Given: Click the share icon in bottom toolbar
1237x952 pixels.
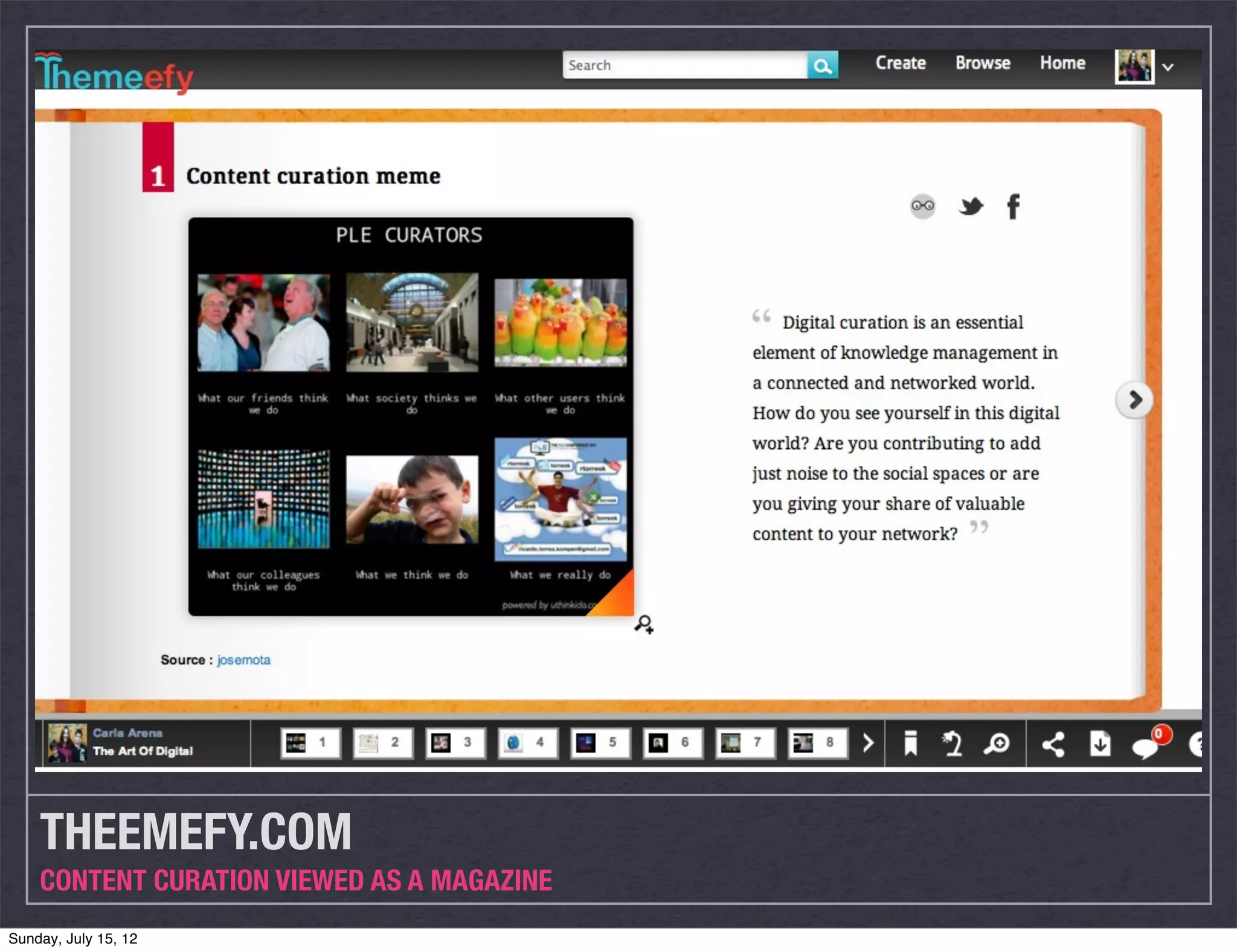Looking at the screenshot, I should tap(1053, 744).
